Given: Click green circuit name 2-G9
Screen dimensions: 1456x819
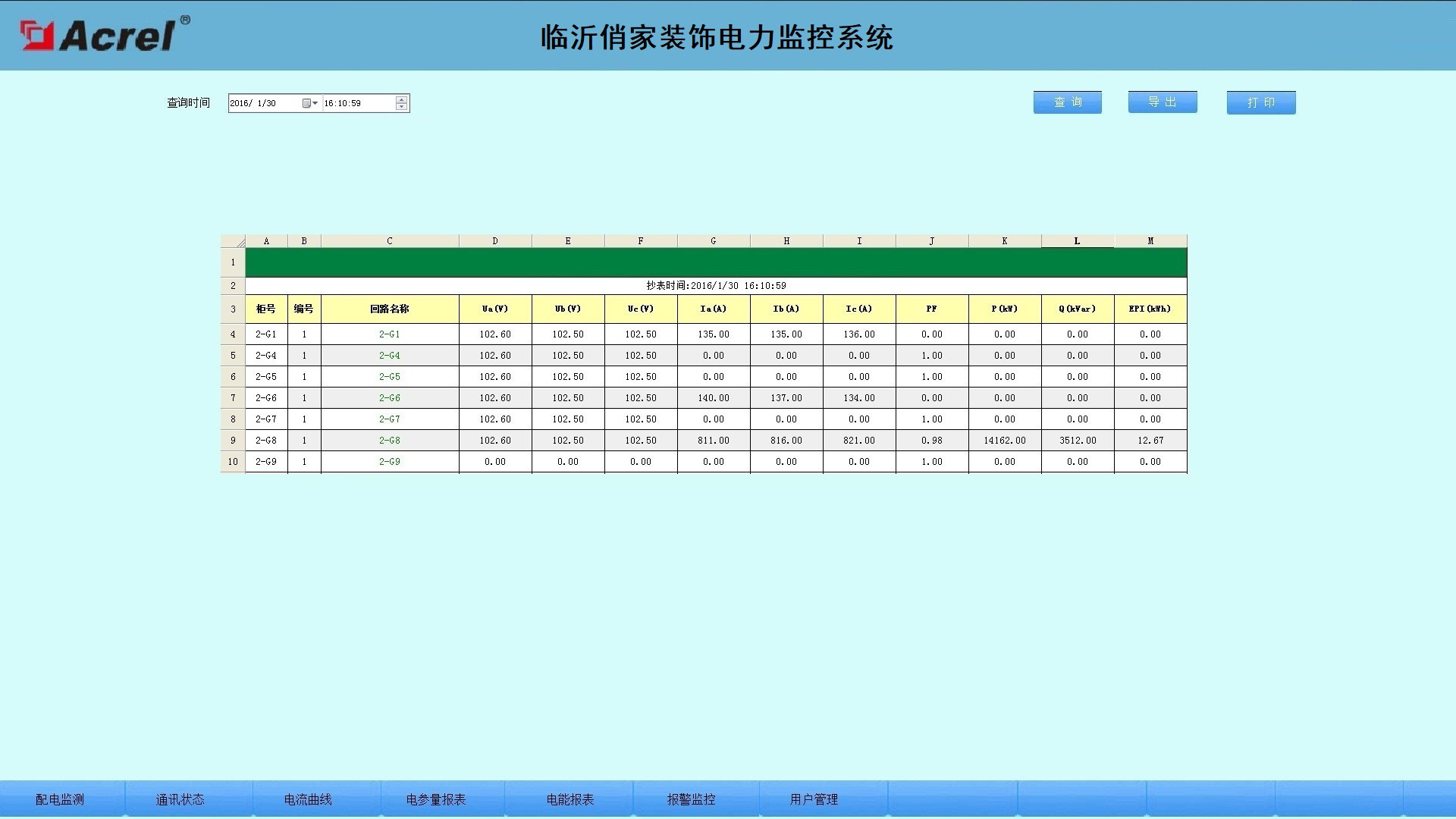Looking at the screenshot, I should [x=390, y=462].
